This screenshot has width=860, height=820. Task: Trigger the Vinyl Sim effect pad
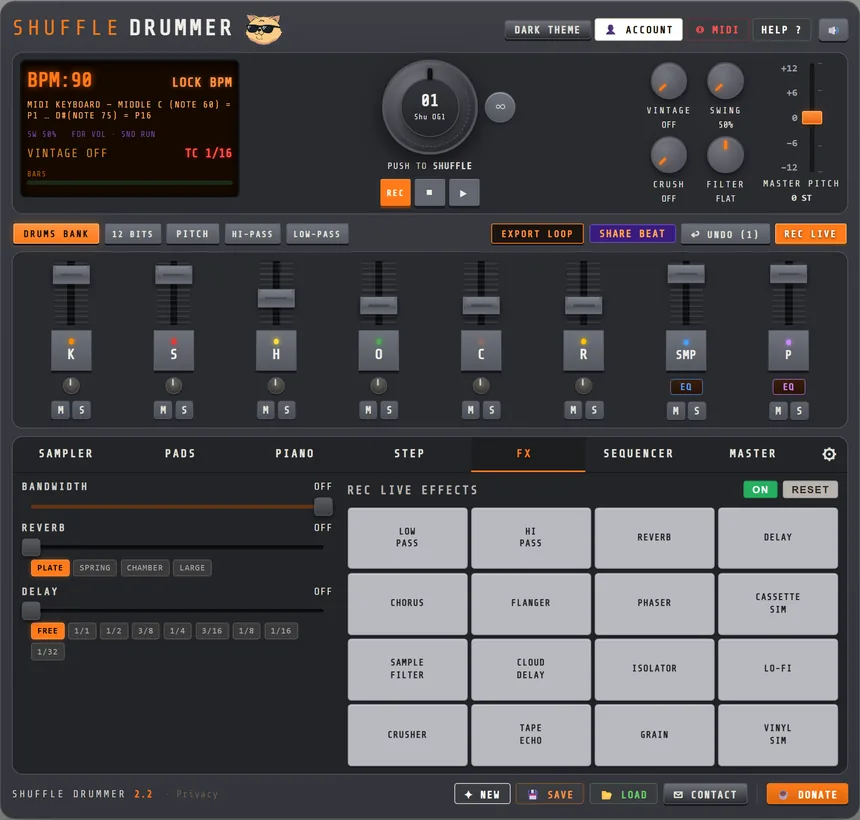coord(778,734)
